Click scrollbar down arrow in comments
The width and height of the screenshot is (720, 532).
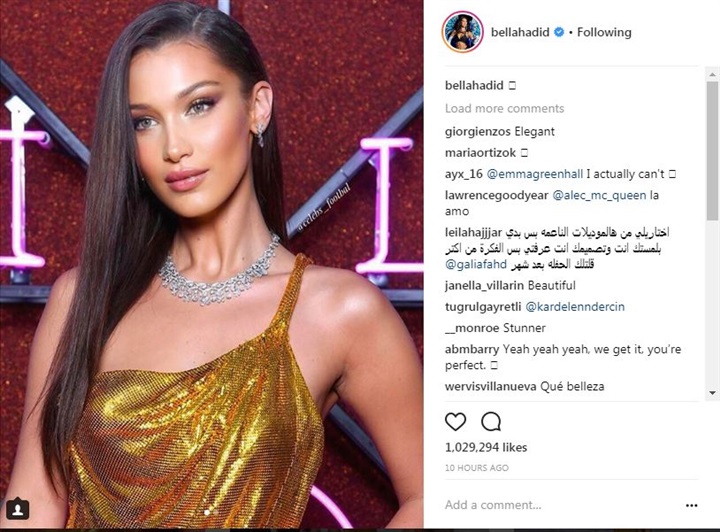[712, 392]
